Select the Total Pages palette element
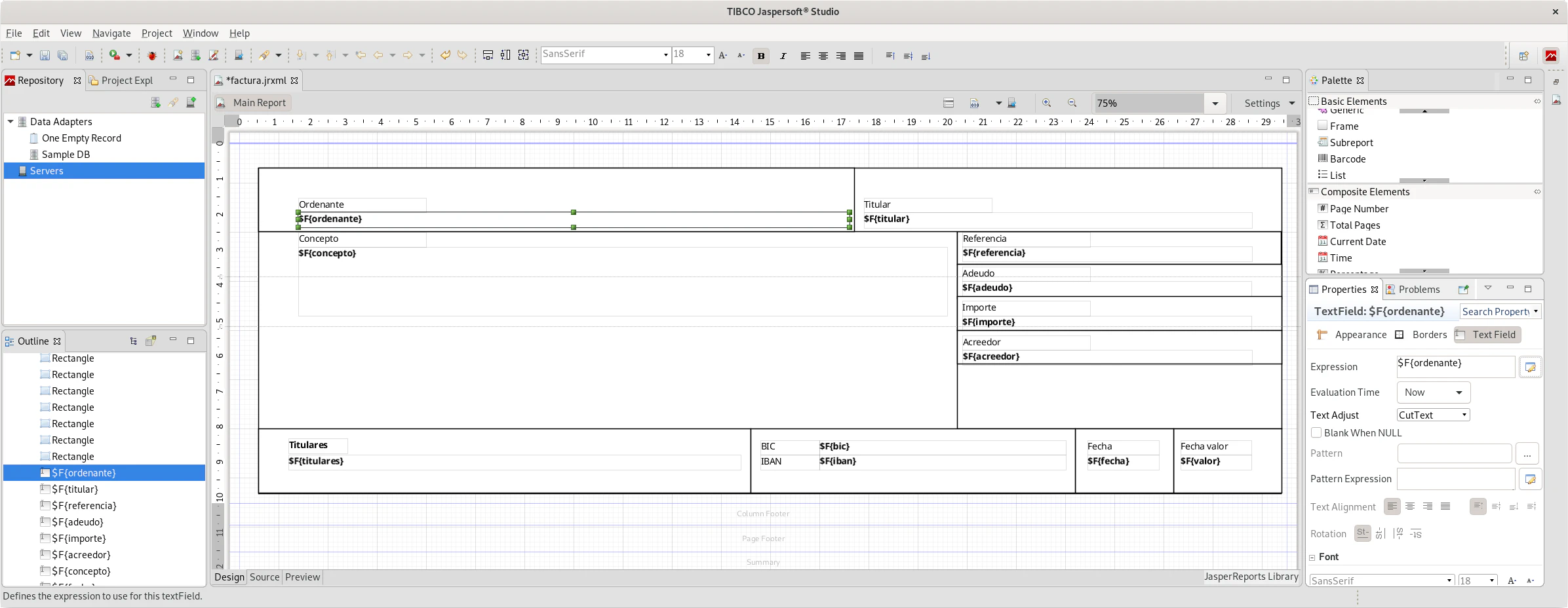The width and height of the screenshot is (1568, 608). 1354,225
